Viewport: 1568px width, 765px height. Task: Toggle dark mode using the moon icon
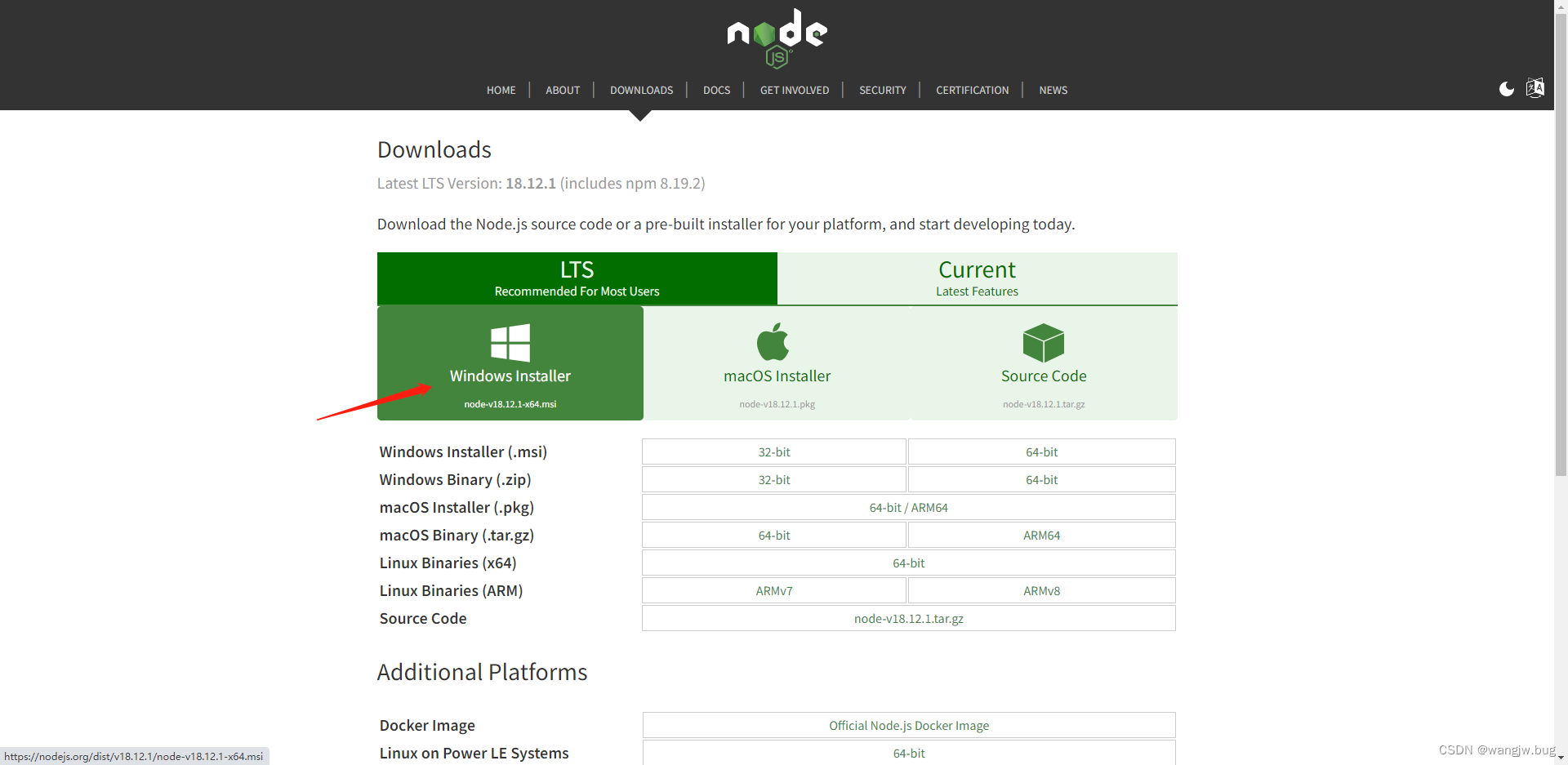1507,89
